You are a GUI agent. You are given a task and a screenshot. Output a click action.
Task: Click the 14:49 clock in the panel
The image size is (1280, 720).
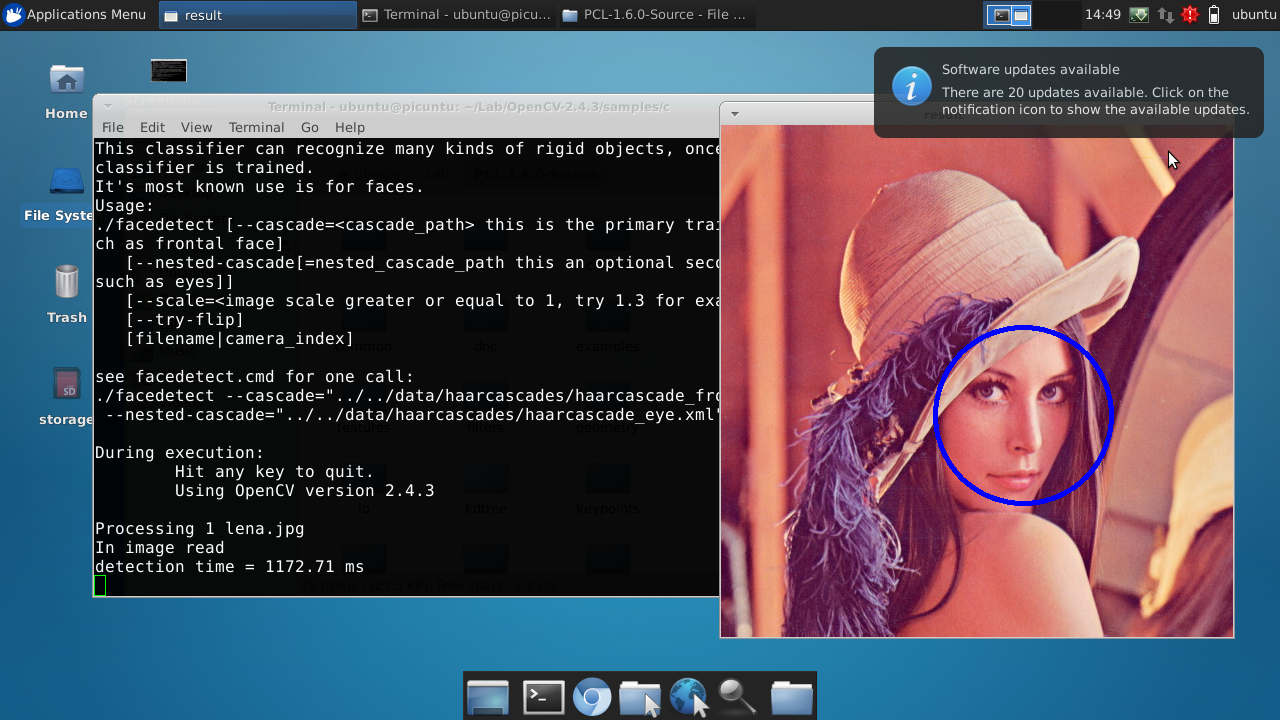click(x=1102, y=15)
